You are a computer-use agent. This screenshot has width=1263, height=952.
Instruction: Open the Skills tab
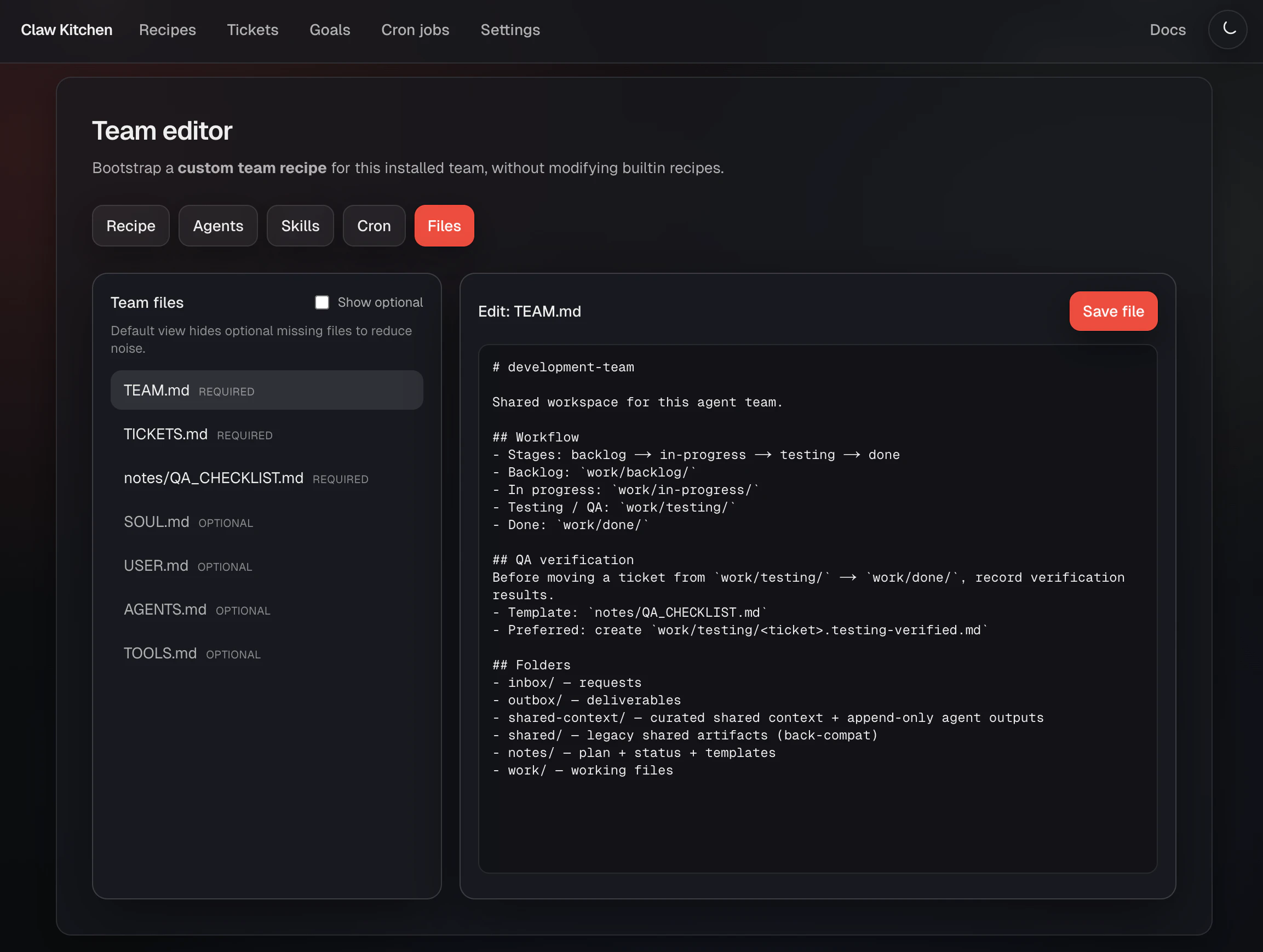pos(300,226)
